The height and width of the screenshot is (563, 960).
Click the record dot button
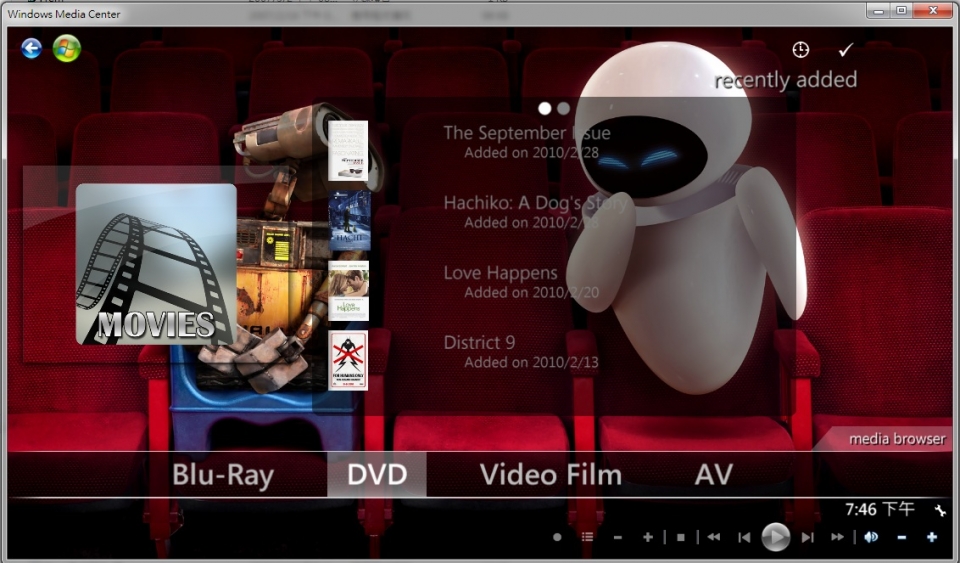(557, 537)
